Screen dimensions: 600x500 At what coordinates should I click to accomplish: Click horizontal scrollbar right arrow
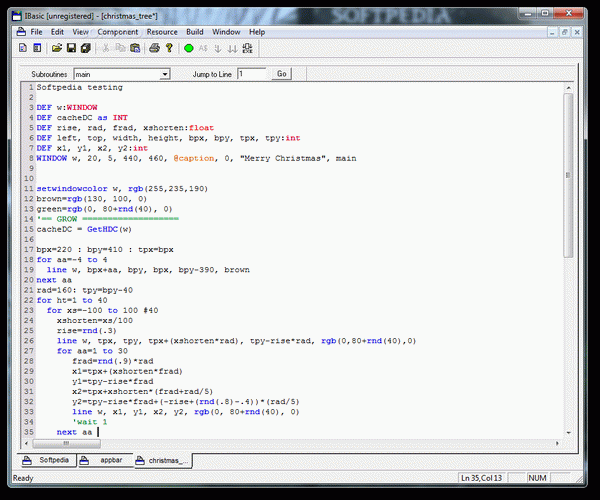[x=558, y=443]
